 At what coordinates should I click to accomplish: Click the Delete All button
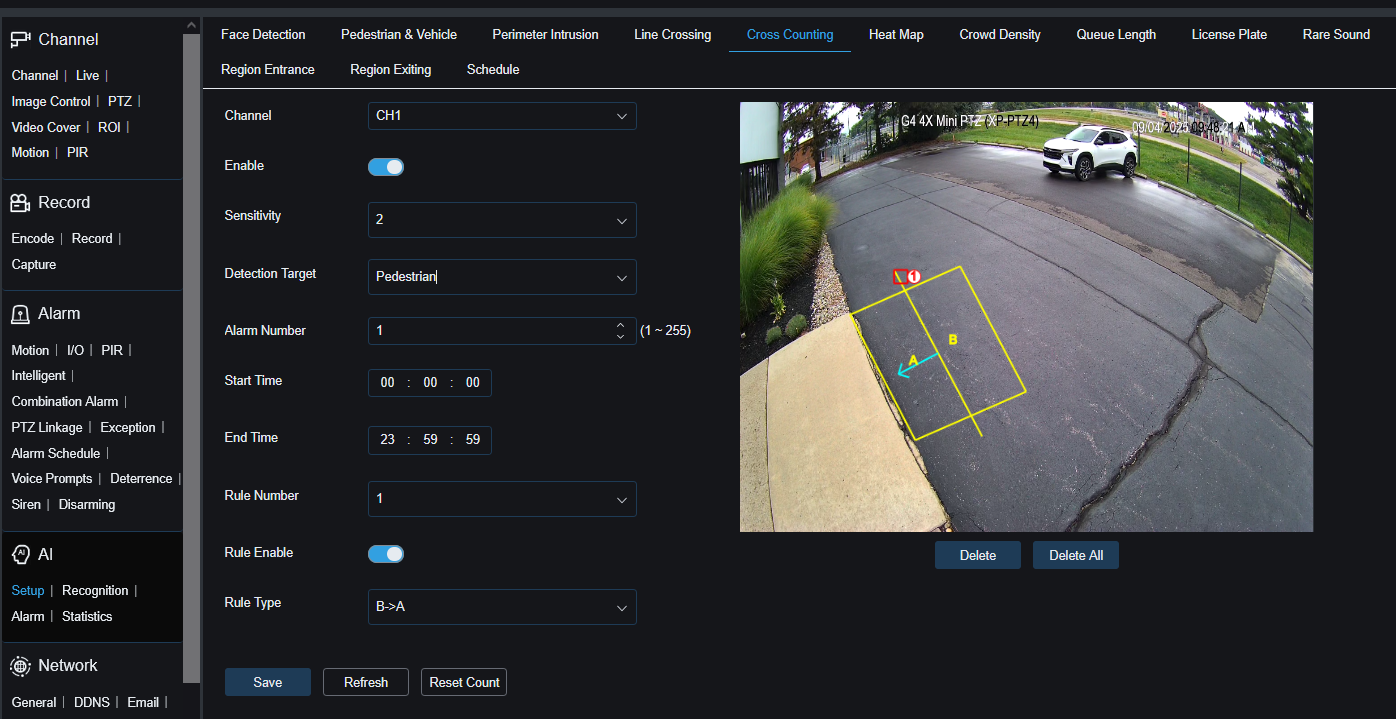(1076, 555)
